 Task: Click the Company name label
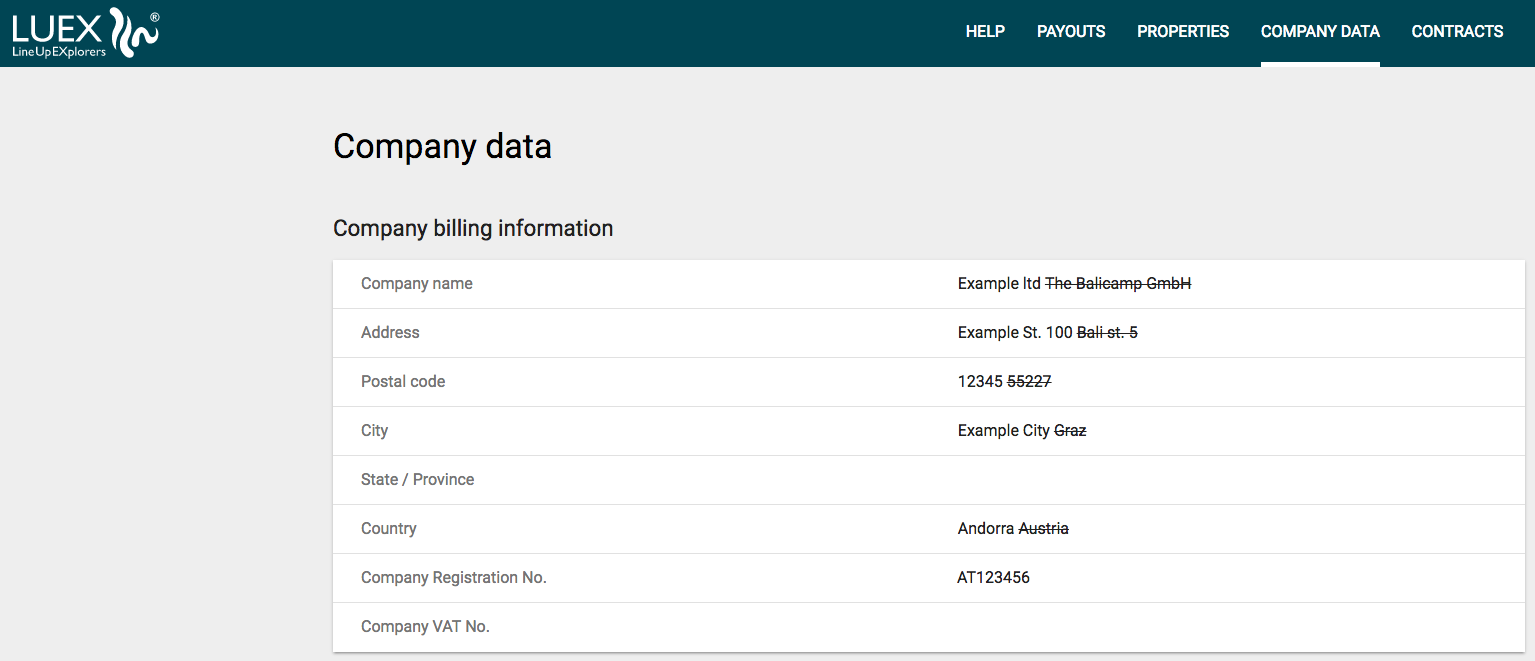tap(417, 284)
